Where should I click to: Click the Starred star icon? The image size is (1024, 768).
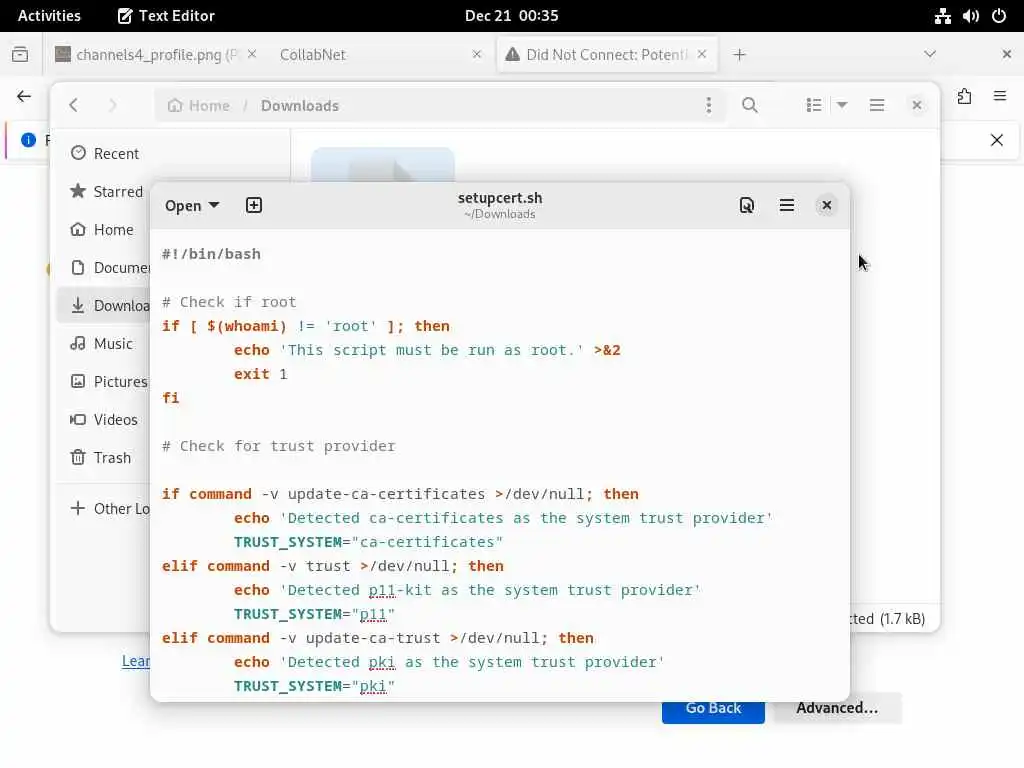point(78,191)
